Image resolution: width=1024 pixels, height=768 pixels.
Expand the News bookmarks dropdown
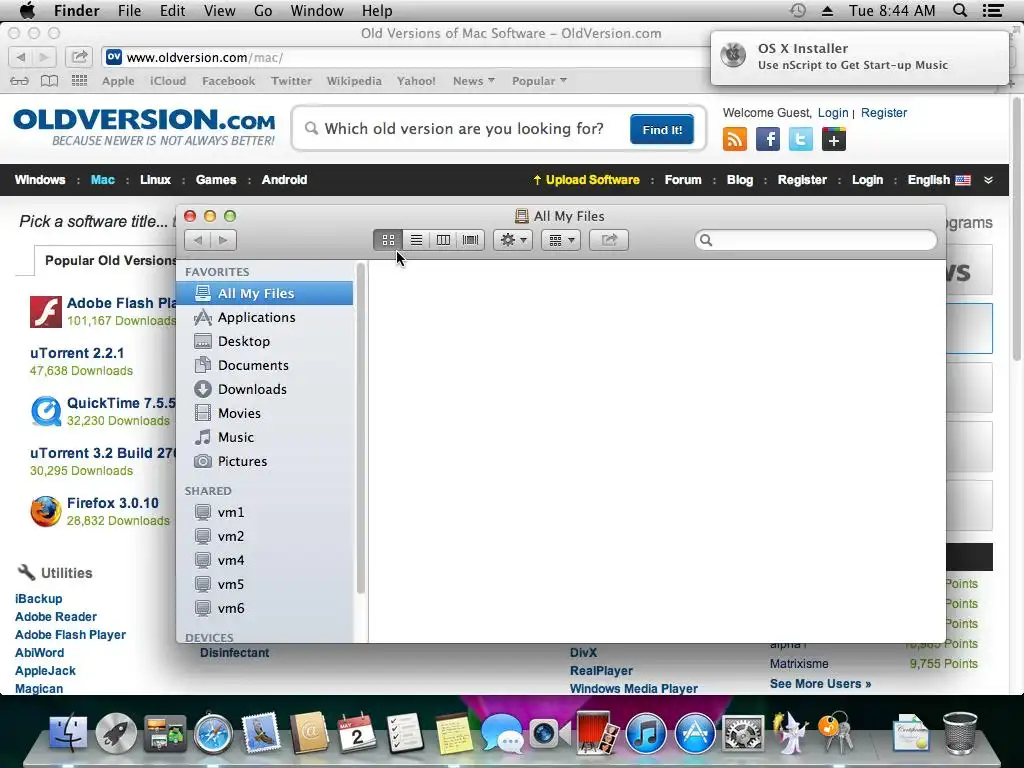coord(473,81)
